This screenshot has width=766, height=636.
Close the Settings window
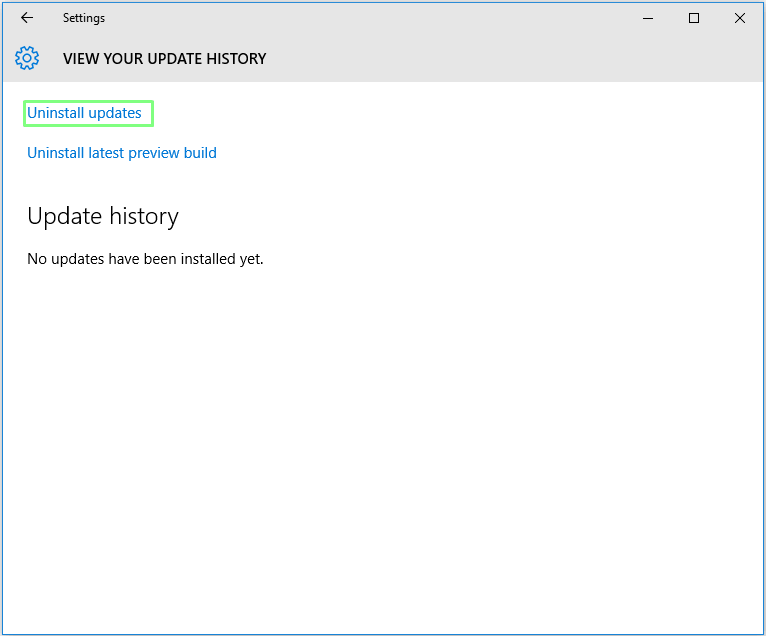[x=740, y=18]
